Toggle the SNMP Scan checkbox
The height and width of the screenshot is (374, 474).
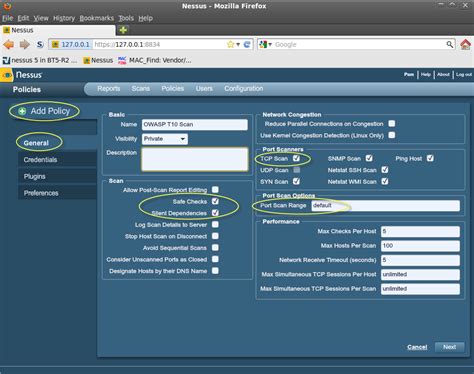[x=369, y=158]
